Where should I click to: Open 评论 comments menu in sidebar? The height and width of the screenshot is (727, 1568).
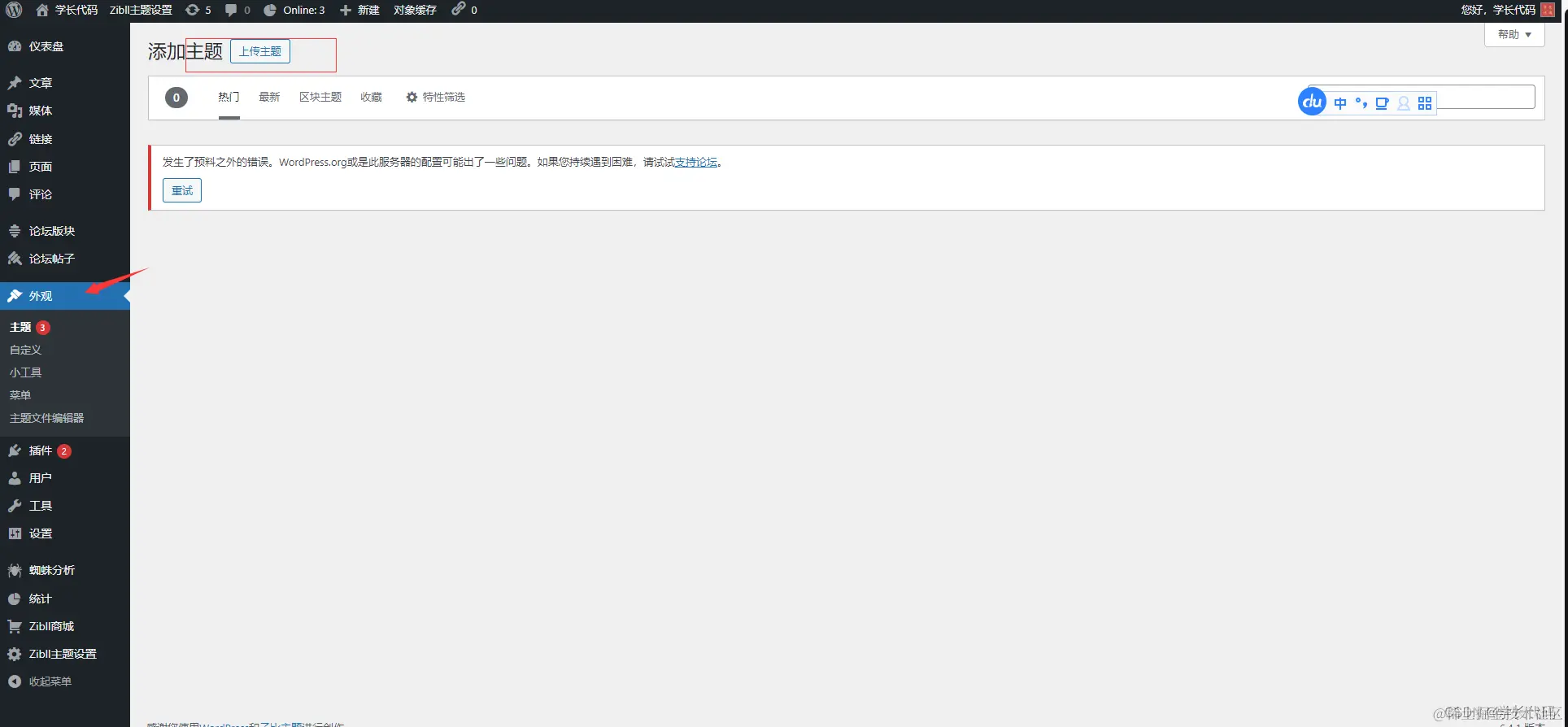click(65, 194)
